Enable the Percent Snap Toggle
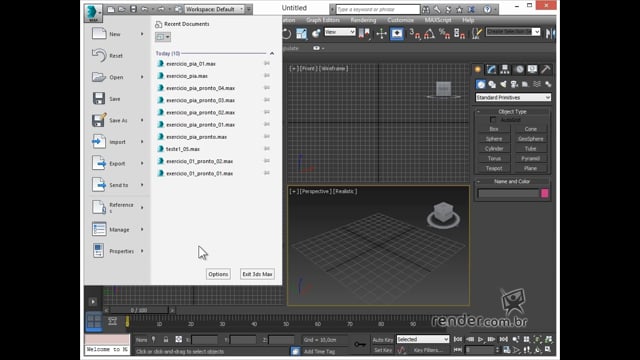The image size is (640, 360). point(444,33)
